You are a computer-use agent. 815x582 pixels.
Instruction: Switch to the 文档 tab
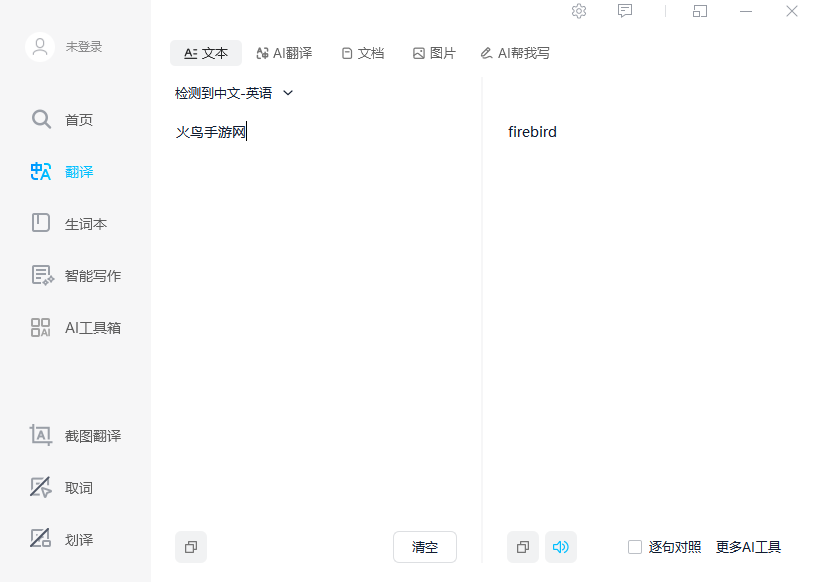363,53
